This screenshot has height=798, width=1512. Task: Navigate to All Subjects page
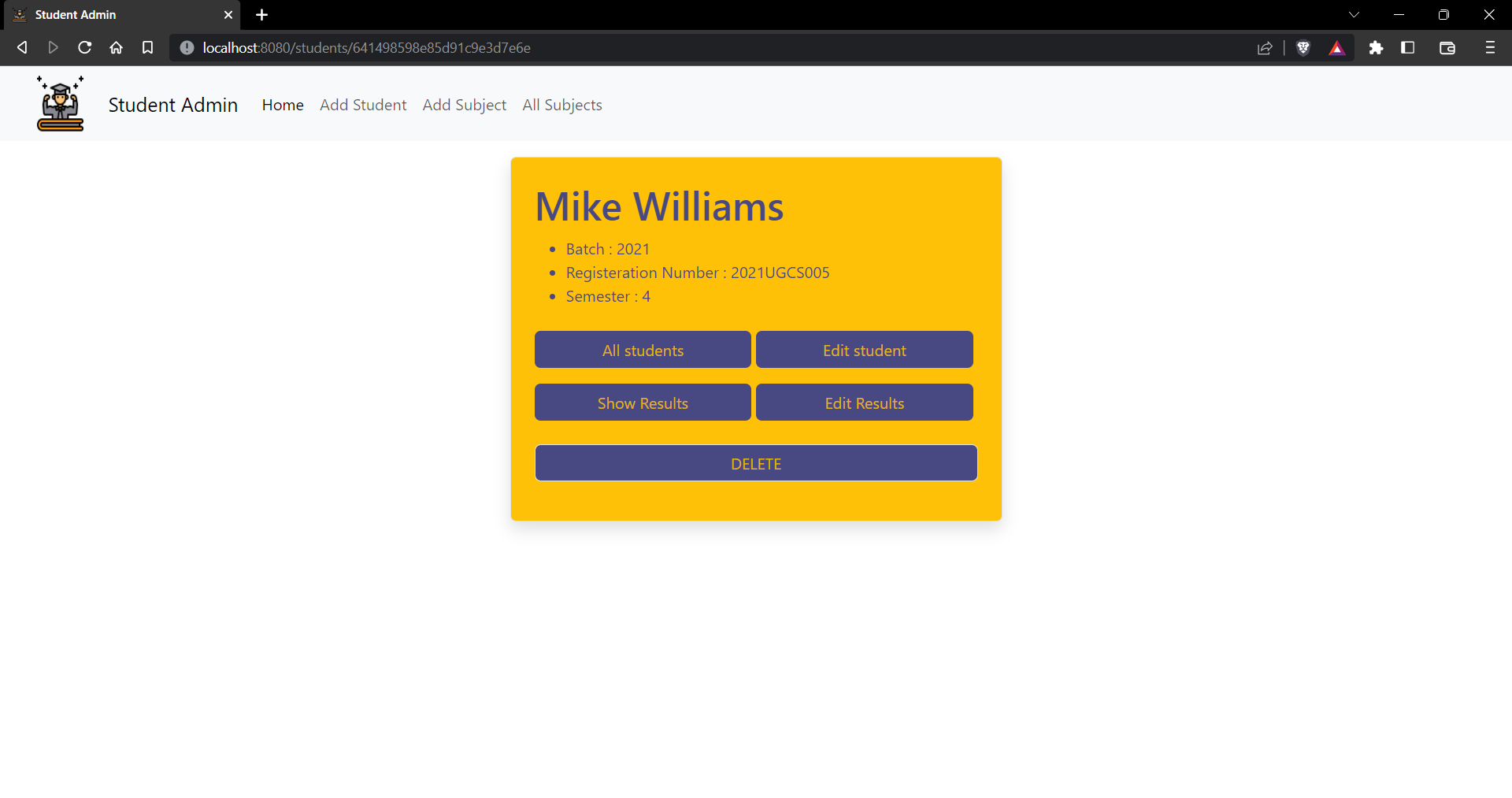coord(562,105)
